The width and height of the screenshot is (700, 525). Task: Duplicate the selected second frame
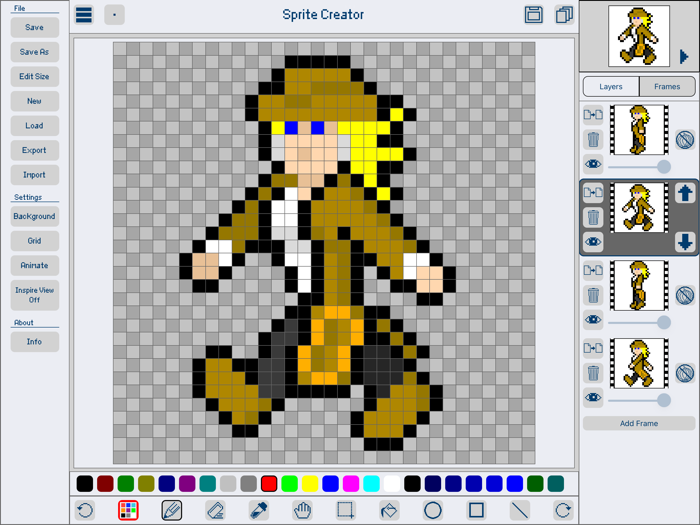593,192
